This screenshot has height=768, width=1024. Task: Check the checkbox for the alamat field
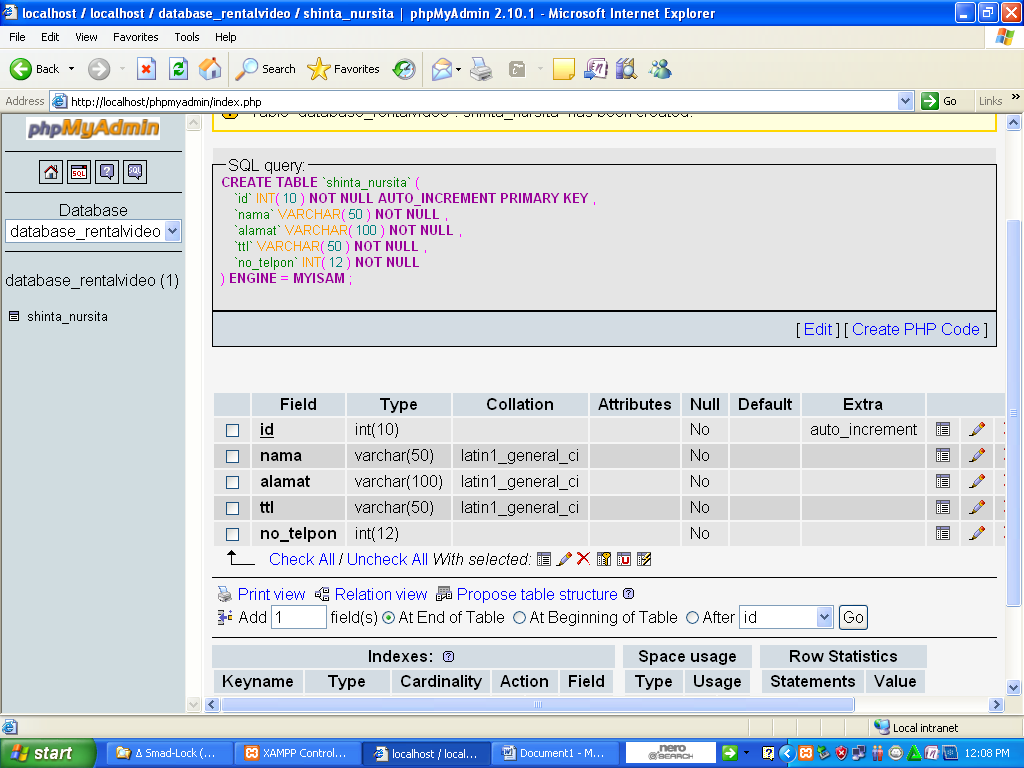coord(233,482)
